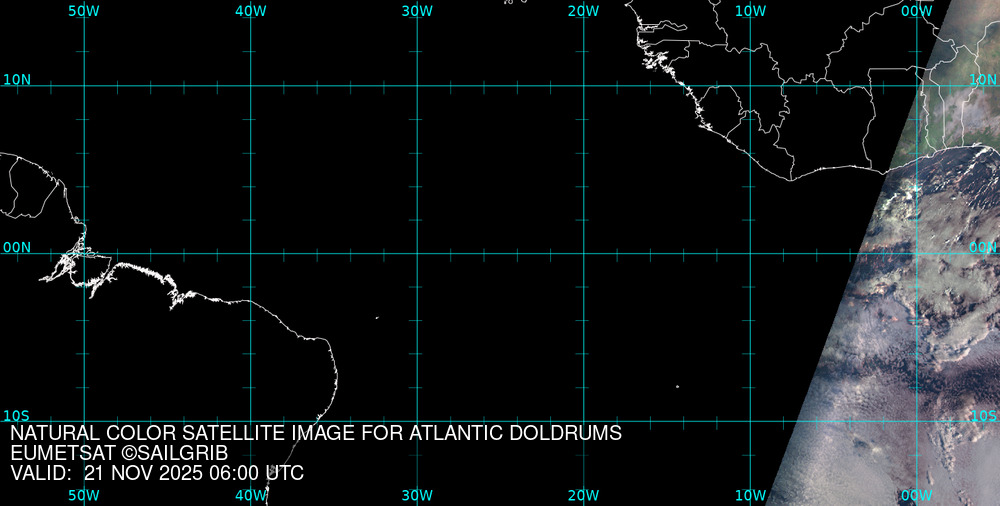
Task: Click the grid intersection of 40W and 10N
Action: [x=251, y=85]
